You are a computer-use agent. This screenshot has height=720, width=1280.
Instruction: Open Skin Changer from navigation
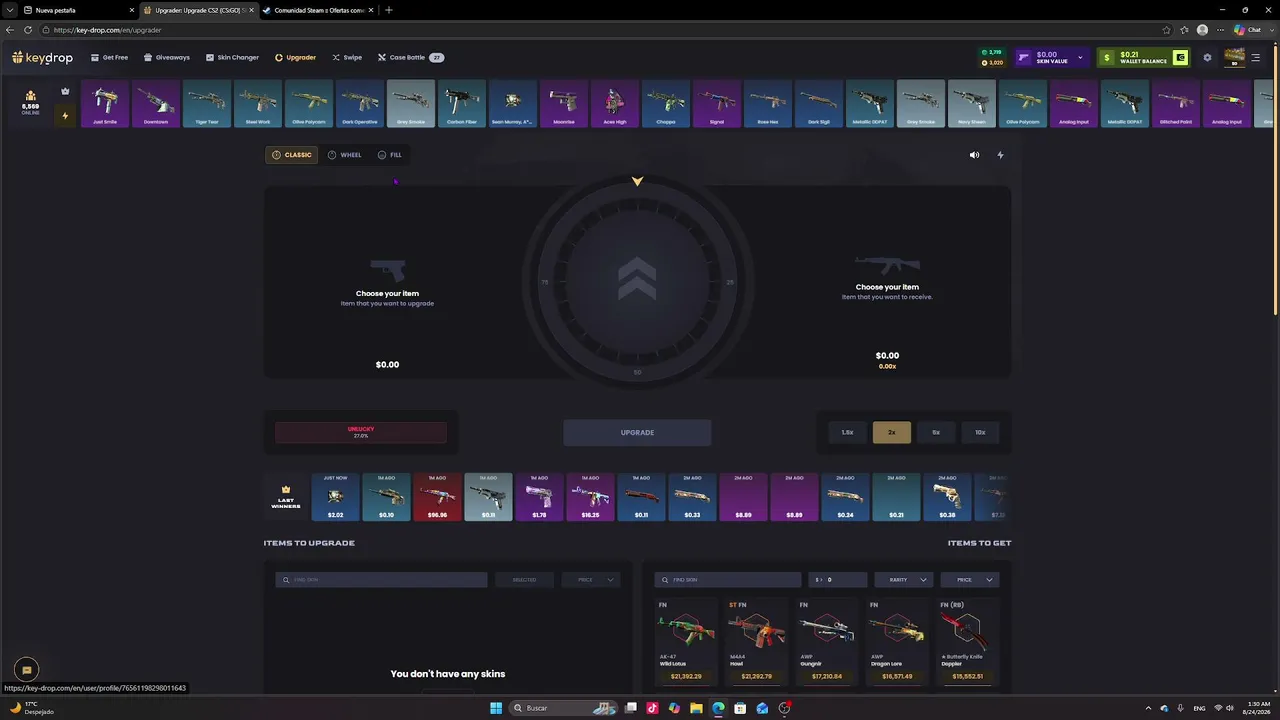tap(232, 58)
